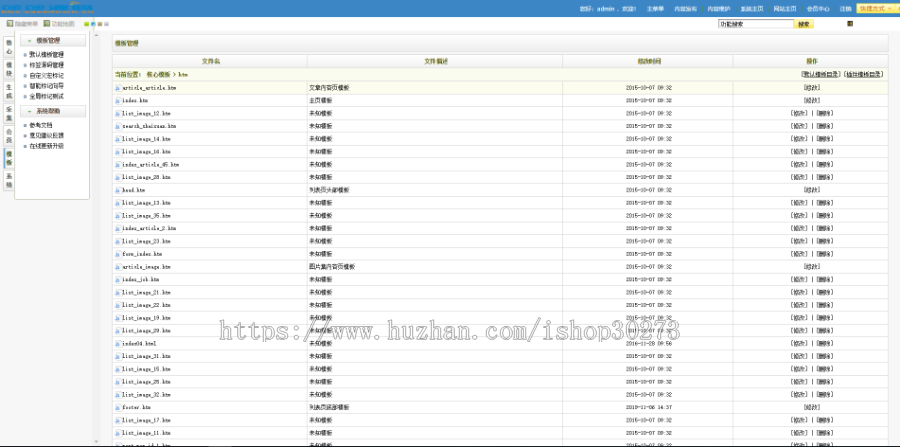Go to 网站主页 in the top bar
Image resolution: width=900 pixels, height=447 pixels.
click(x=785, y=9)
